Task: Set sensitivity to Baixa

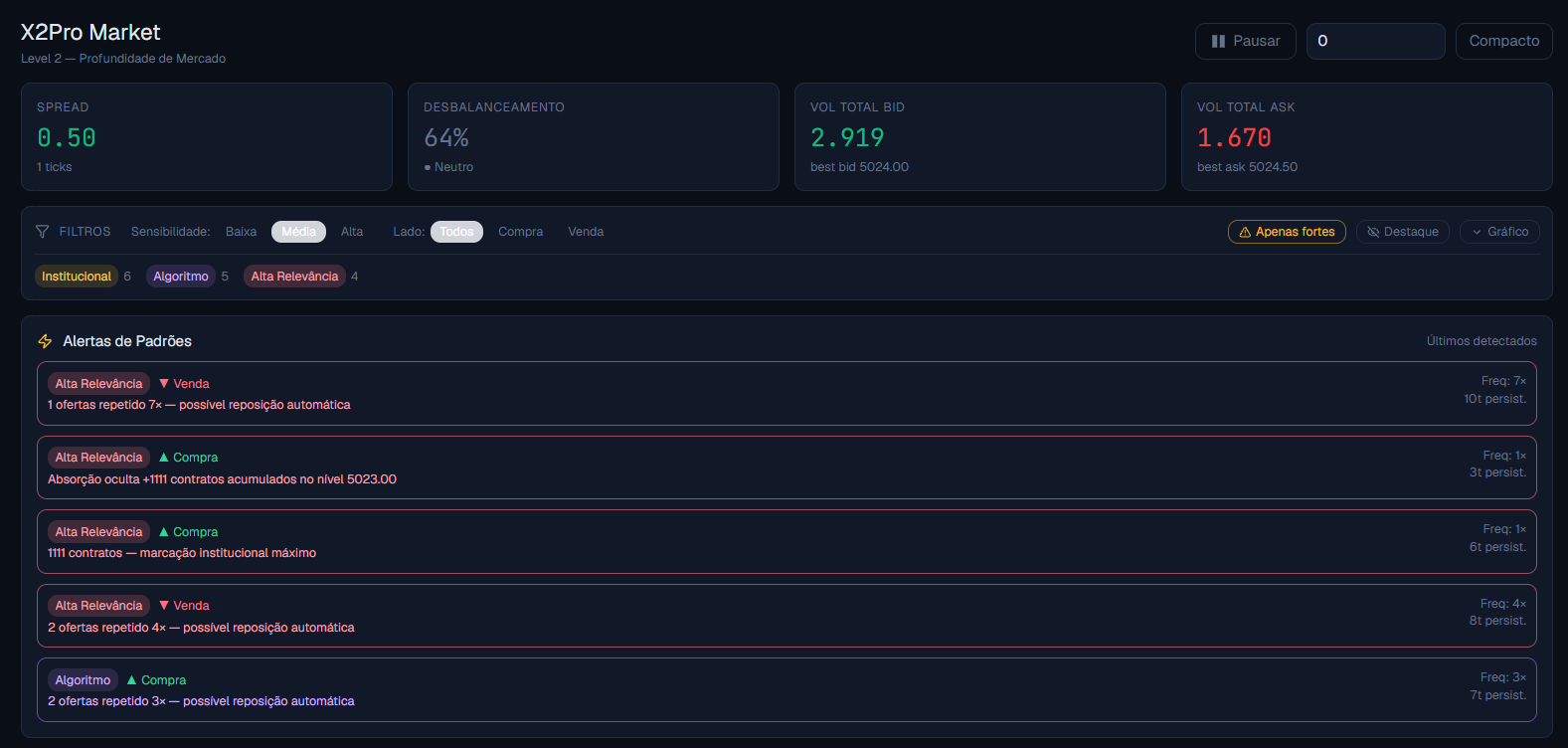Action: coord(242,232)
